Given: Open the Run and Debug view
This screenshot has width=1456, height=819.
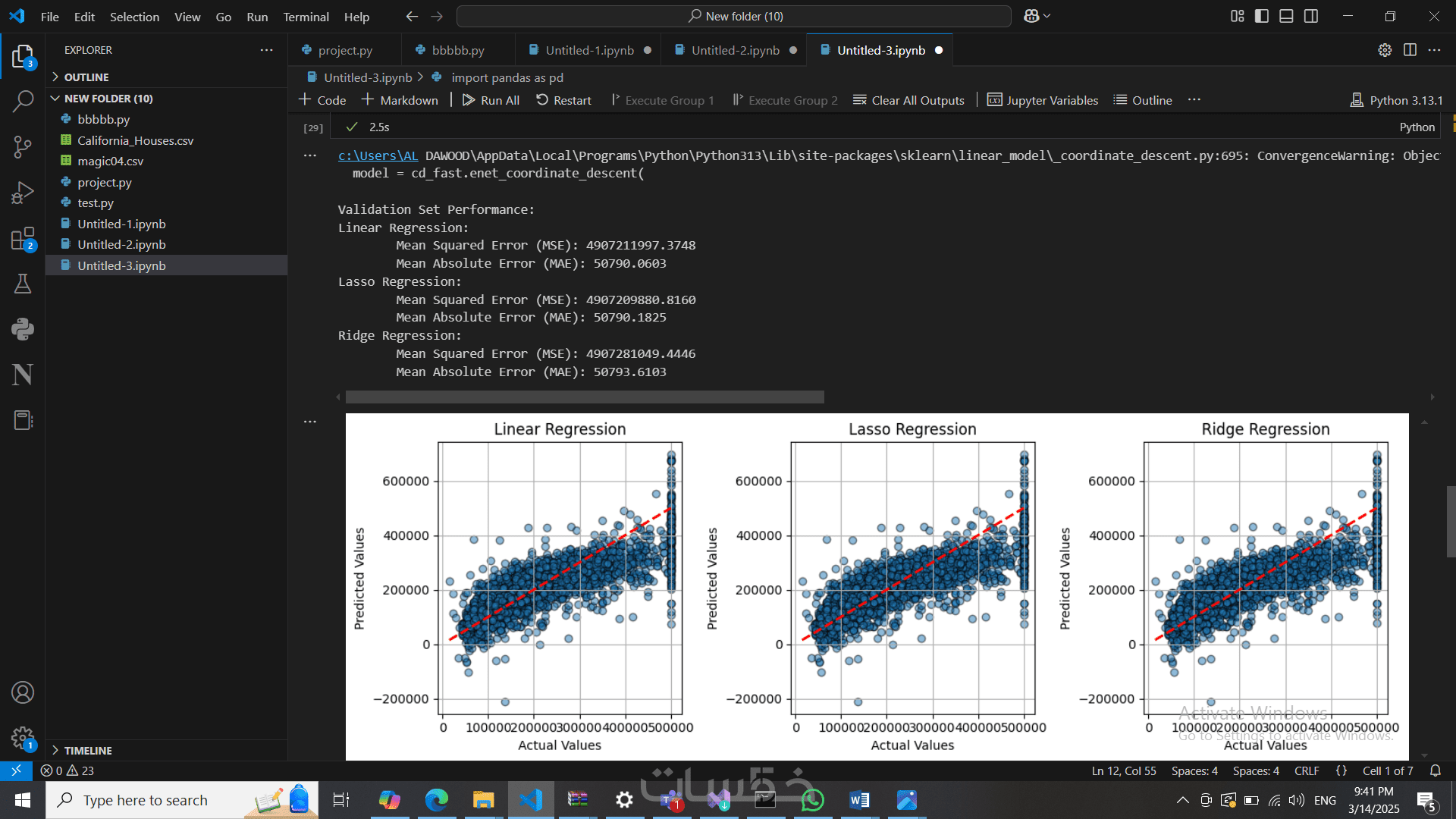Looking at the screenshot, I should pos(23,193).
